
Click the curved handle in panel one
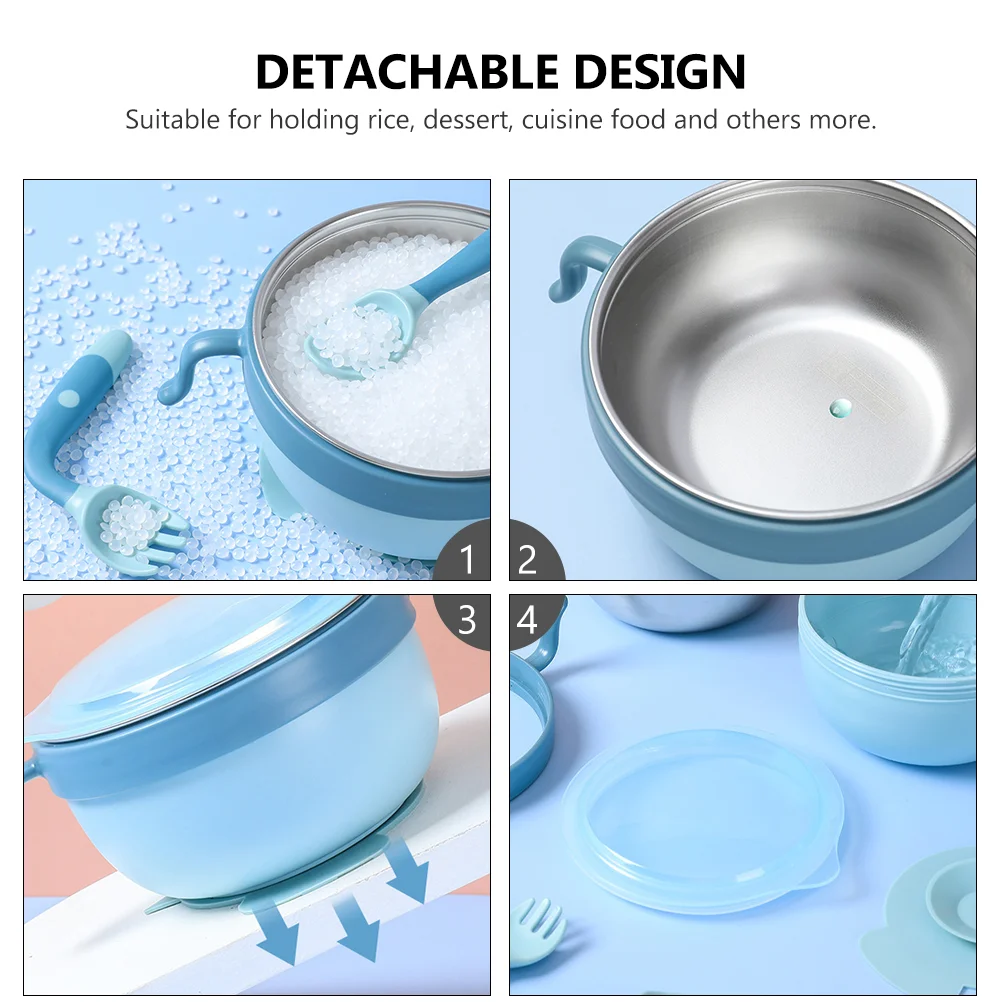click(199, 365)
